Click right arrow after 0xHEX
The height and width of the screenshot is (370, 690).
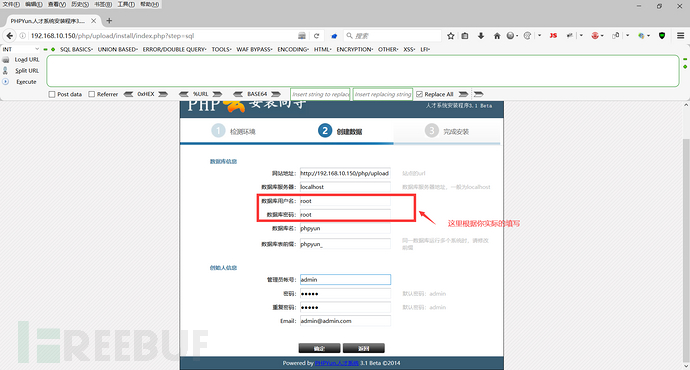coord(163,94)
